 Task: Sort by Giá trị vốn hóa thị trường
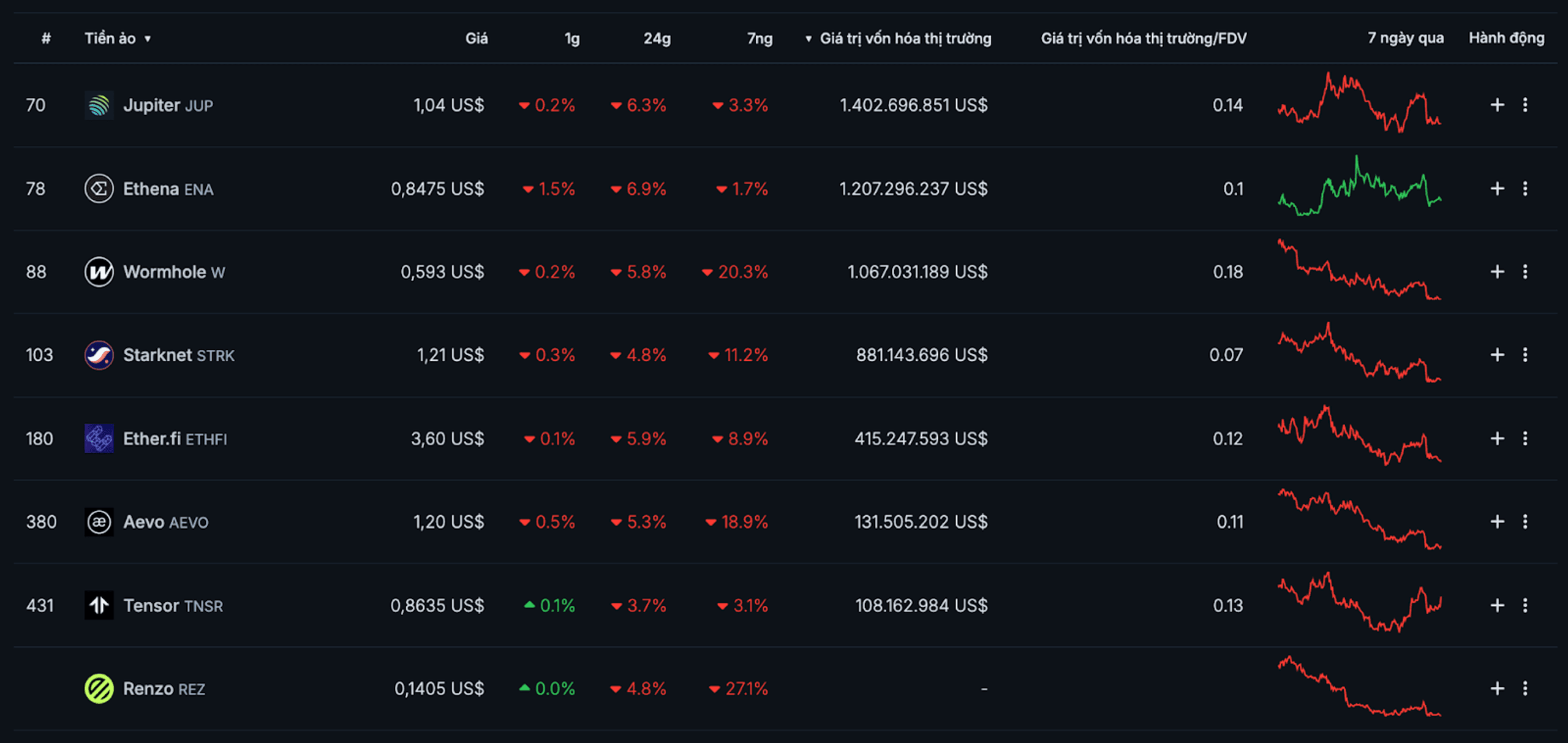[899, 39]
